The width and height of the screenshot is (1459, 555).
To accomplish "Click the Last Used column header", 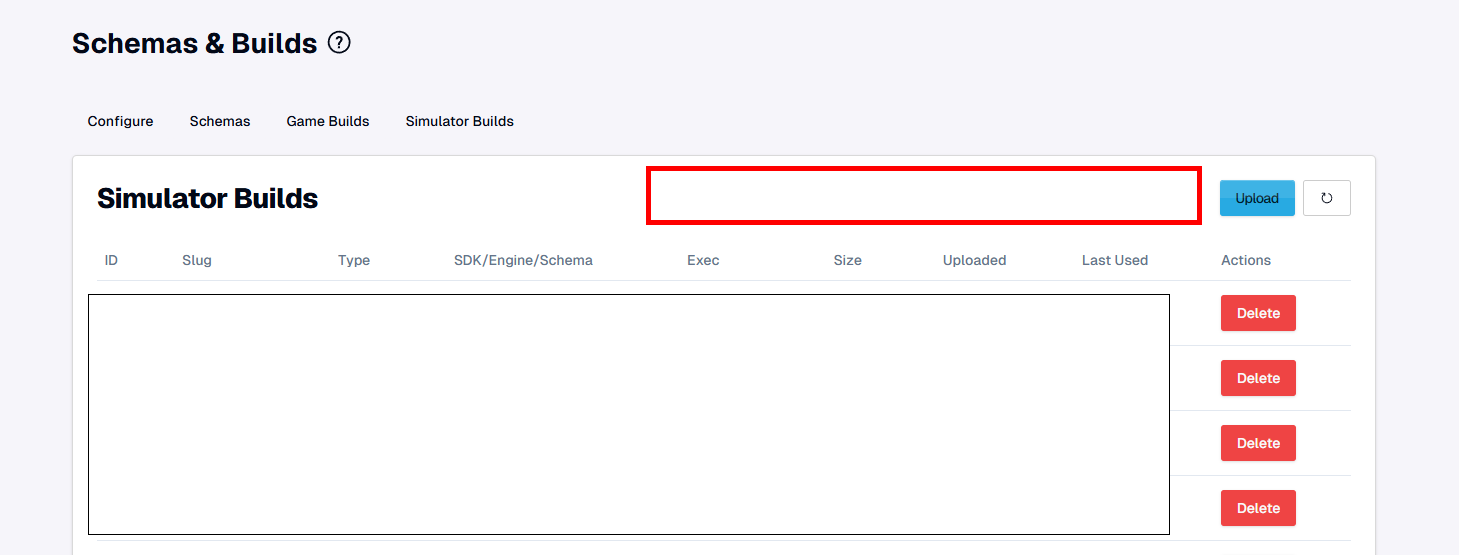I will click(1115, 260).
